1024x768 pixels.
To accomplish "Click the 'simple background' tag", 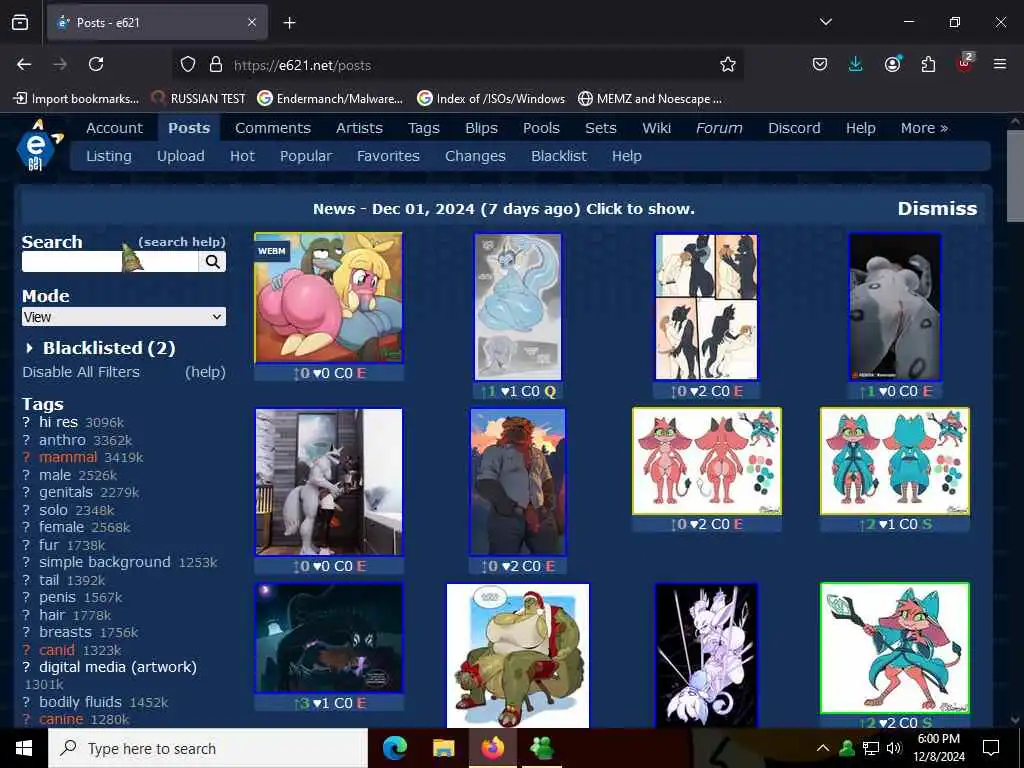I will click(x=104, y=562).
